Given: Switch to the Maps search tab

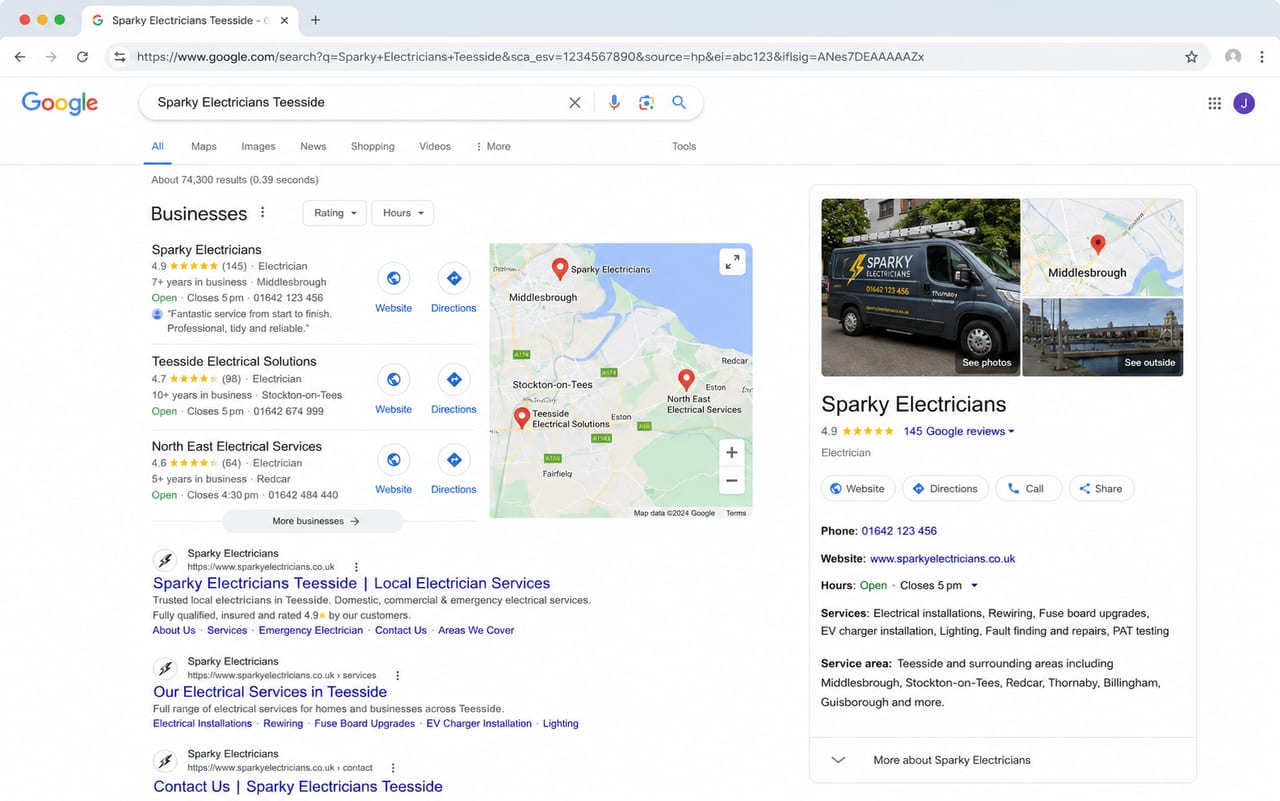Looking at the screenshot, I should (x=204, y=146).
